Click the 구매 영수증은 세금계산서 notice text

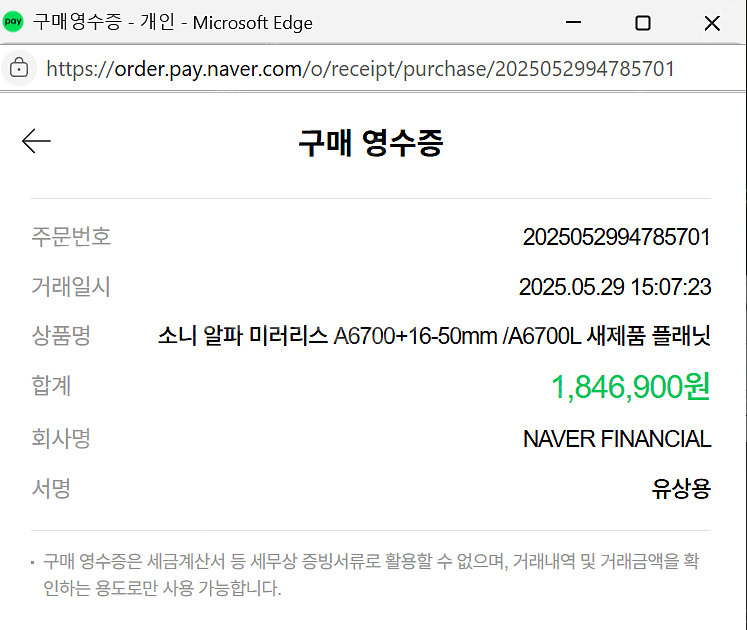[371, 574]
